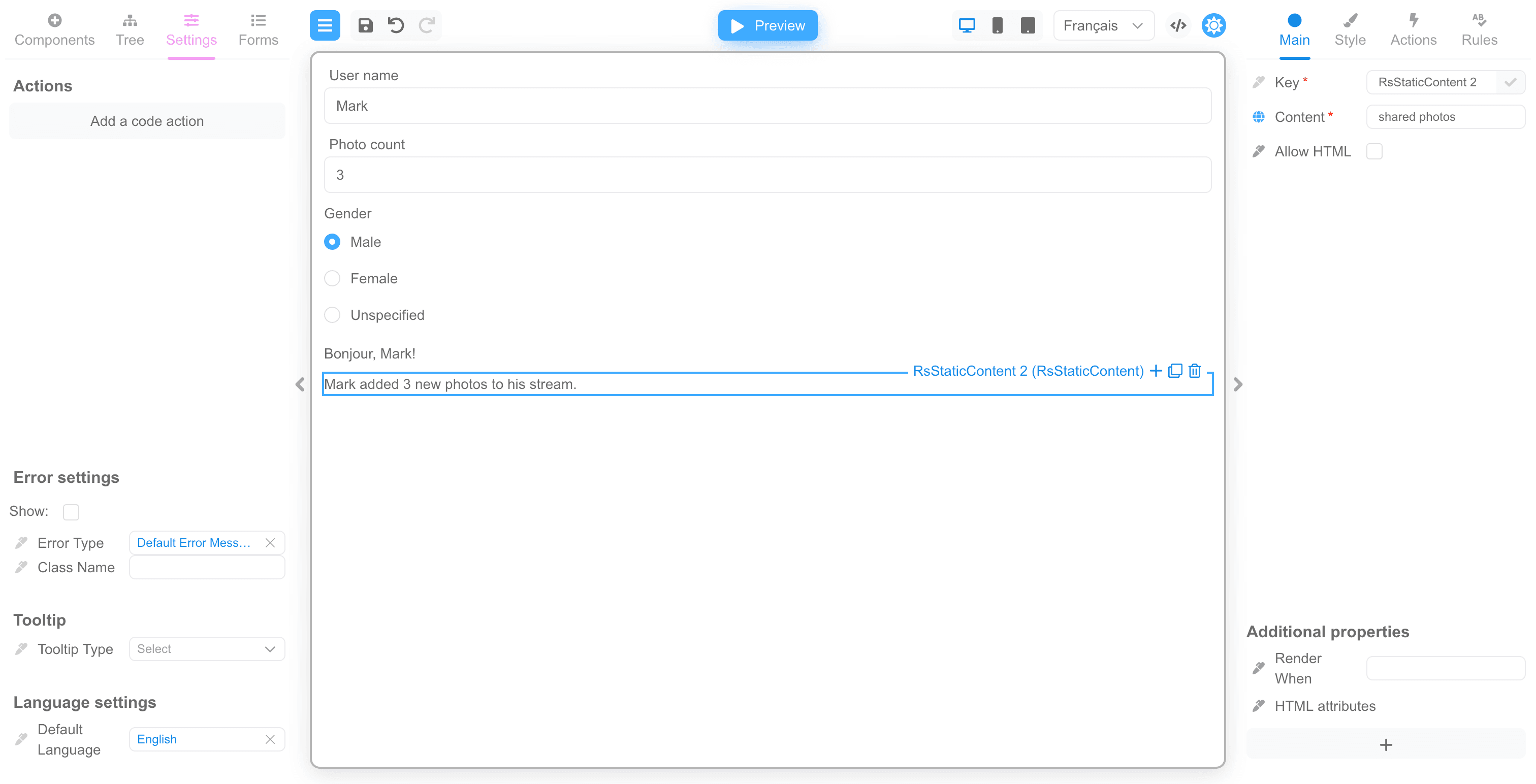1536x784 pixels.
Task: Collapse left panel with chevron arrow
Action: coord(300,384)
